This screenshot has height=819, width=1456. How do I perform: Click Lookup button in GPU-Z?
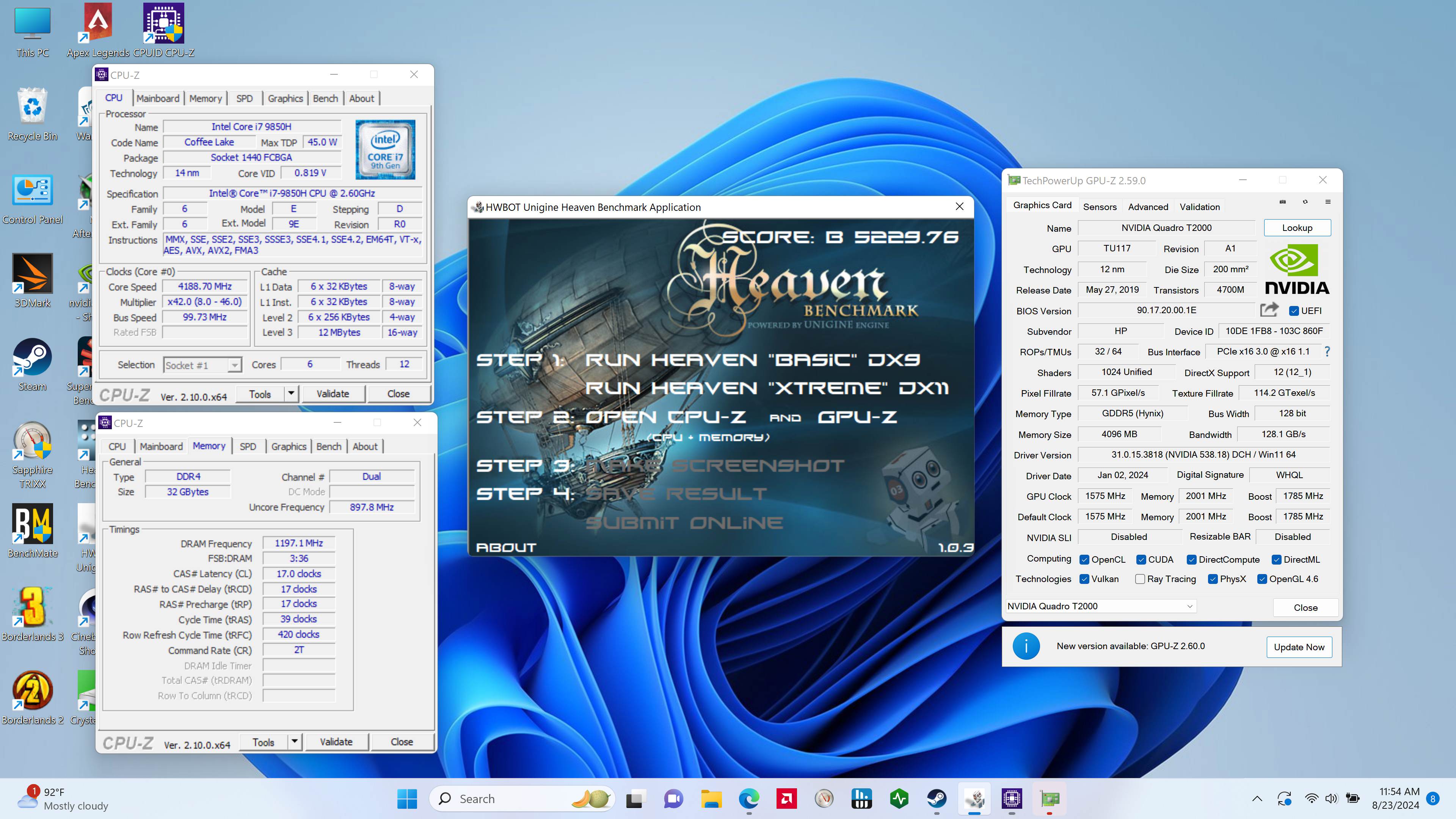coord(1297,228)
